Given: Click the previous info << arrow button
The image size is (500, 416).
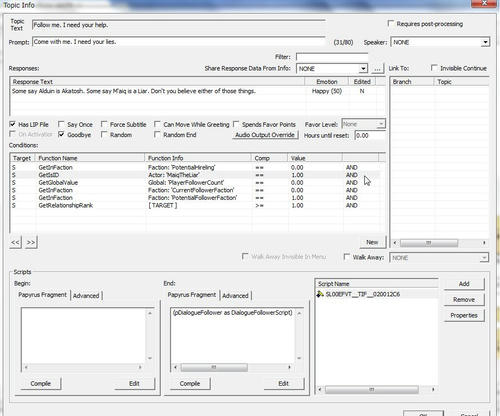Looking at the screenshot, I should (x=15, y=242).
